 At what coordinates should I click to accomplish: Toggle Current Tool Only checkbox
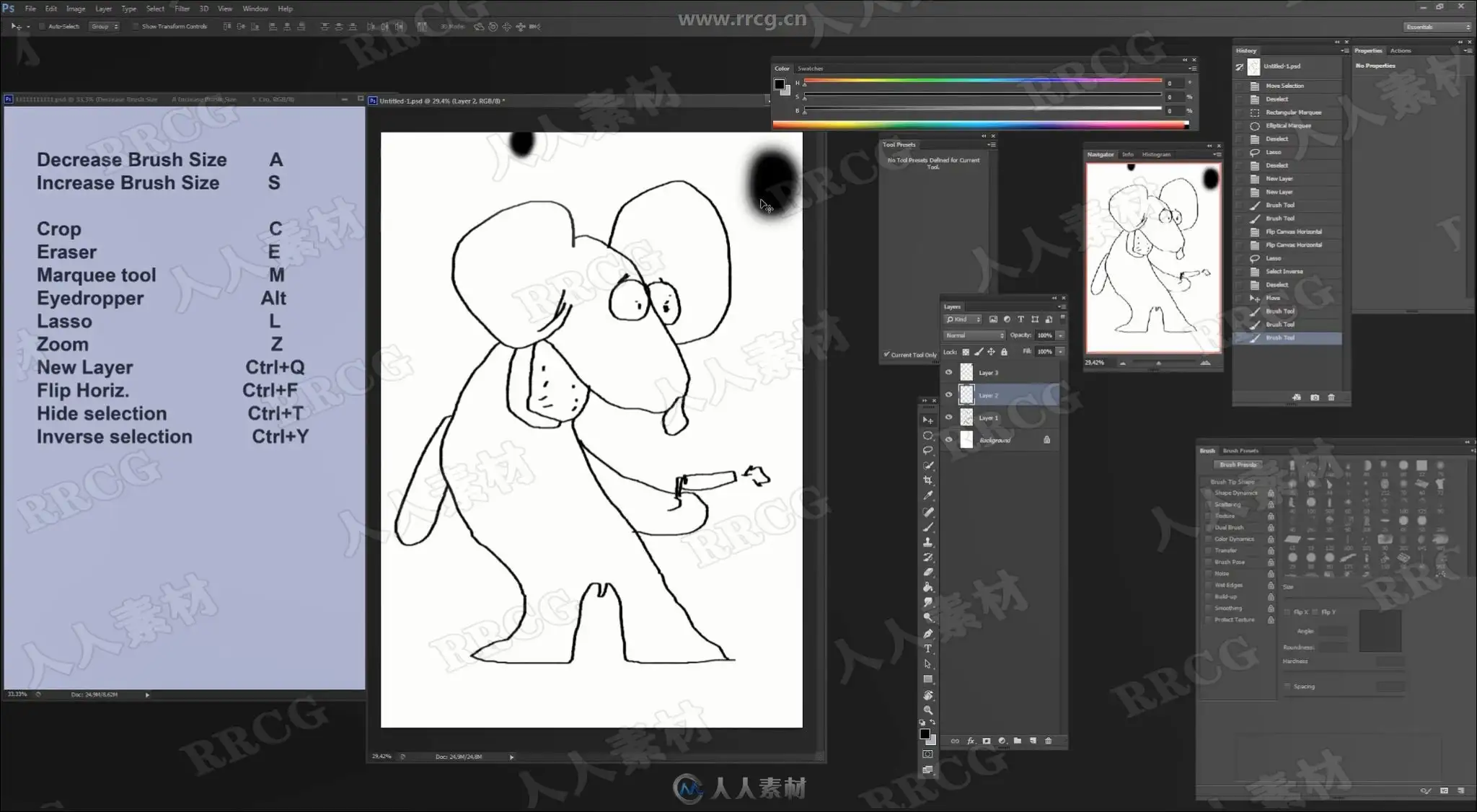click(886, 354)
